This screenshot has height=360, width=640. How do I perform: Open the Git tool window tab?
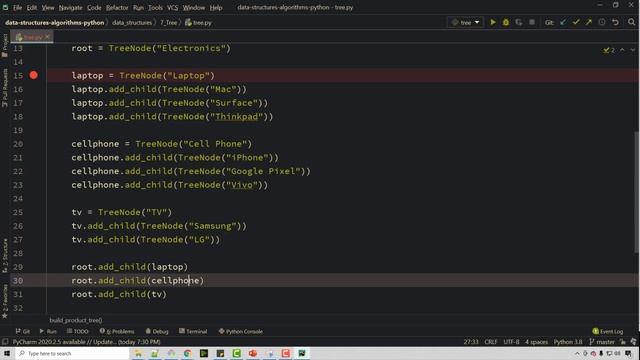click(23, 331)
